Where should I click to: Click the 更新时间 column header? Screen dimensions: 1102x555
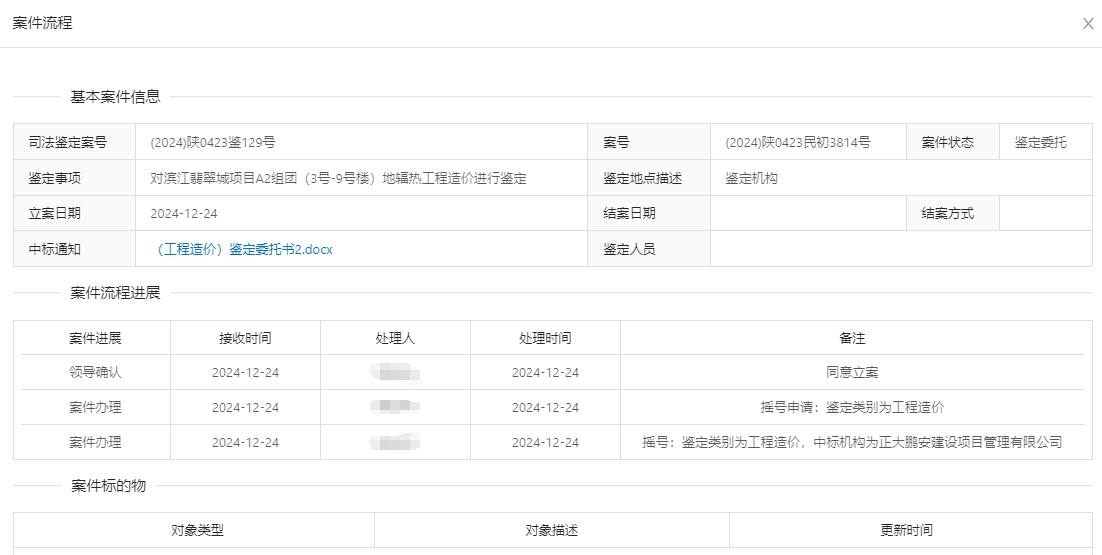906,531
